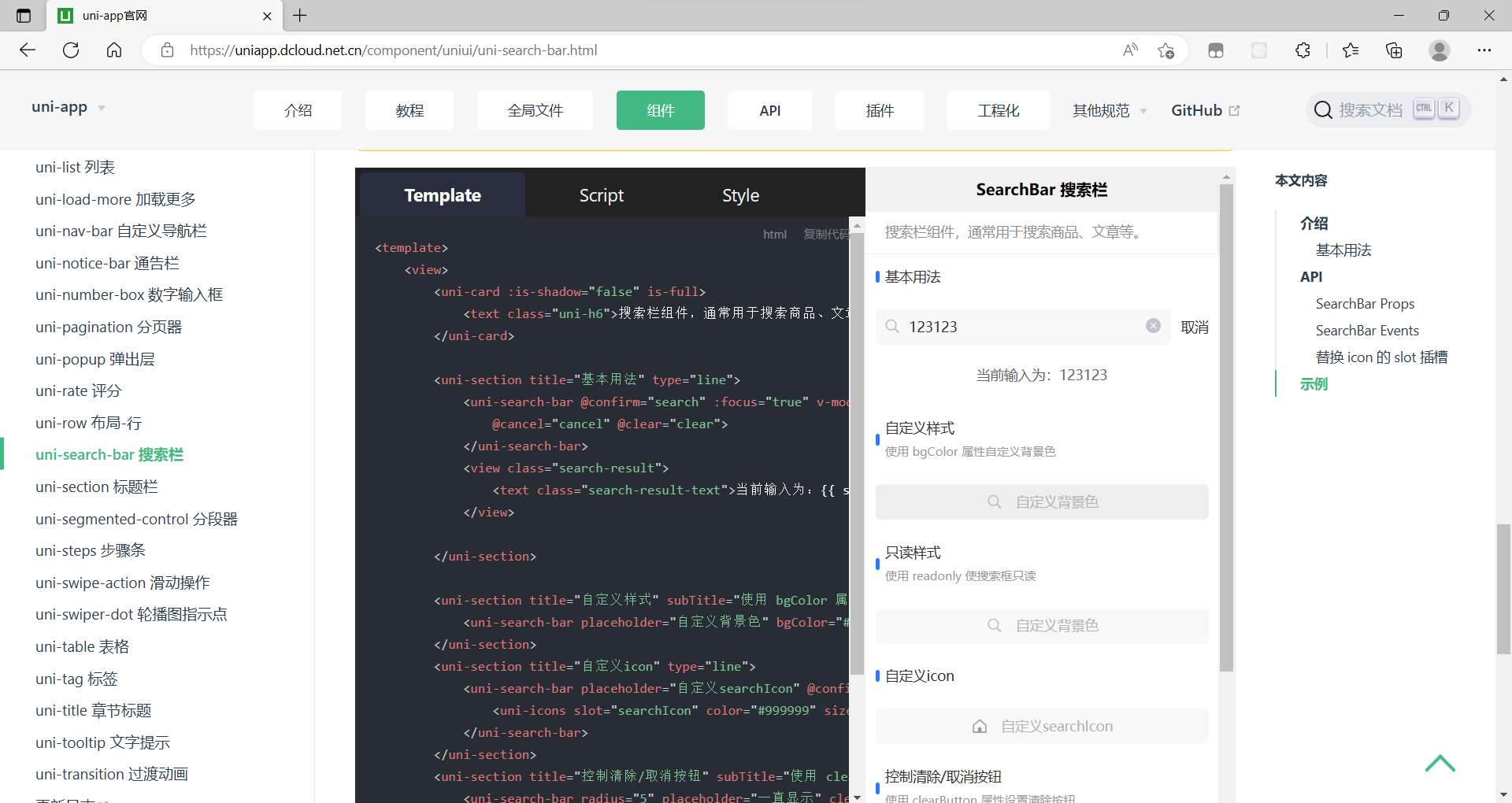
Task: Open the browser More options menu
Action: point(1485,50)
